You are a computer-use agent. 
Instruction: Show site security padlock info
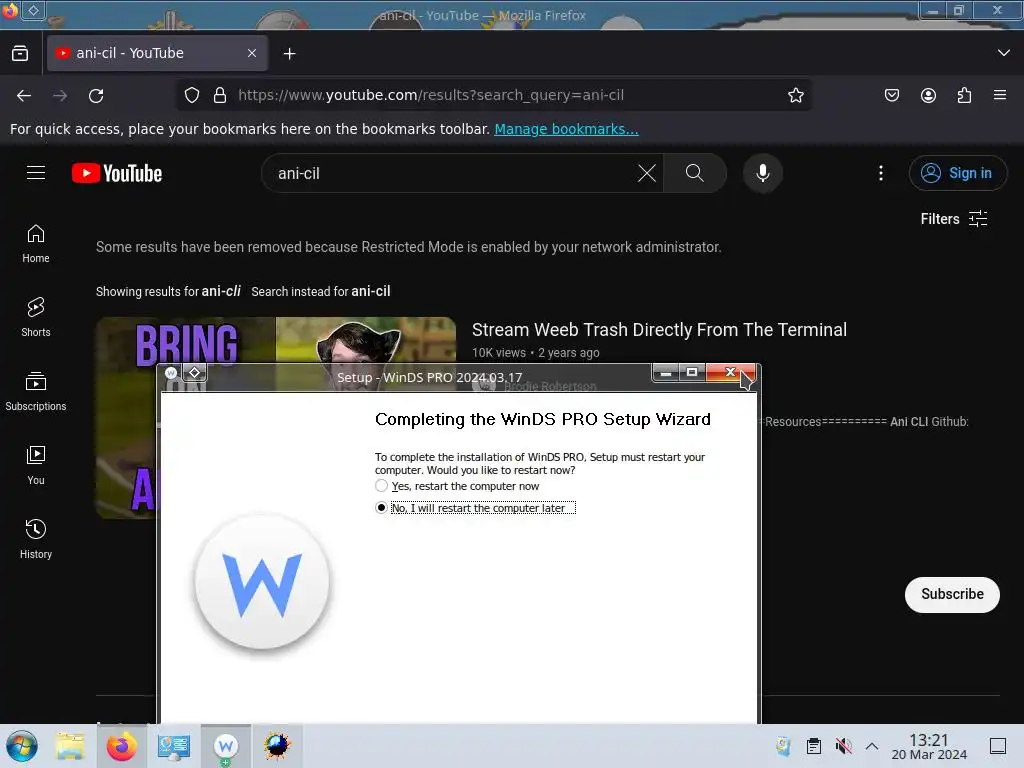pos(220,95)
